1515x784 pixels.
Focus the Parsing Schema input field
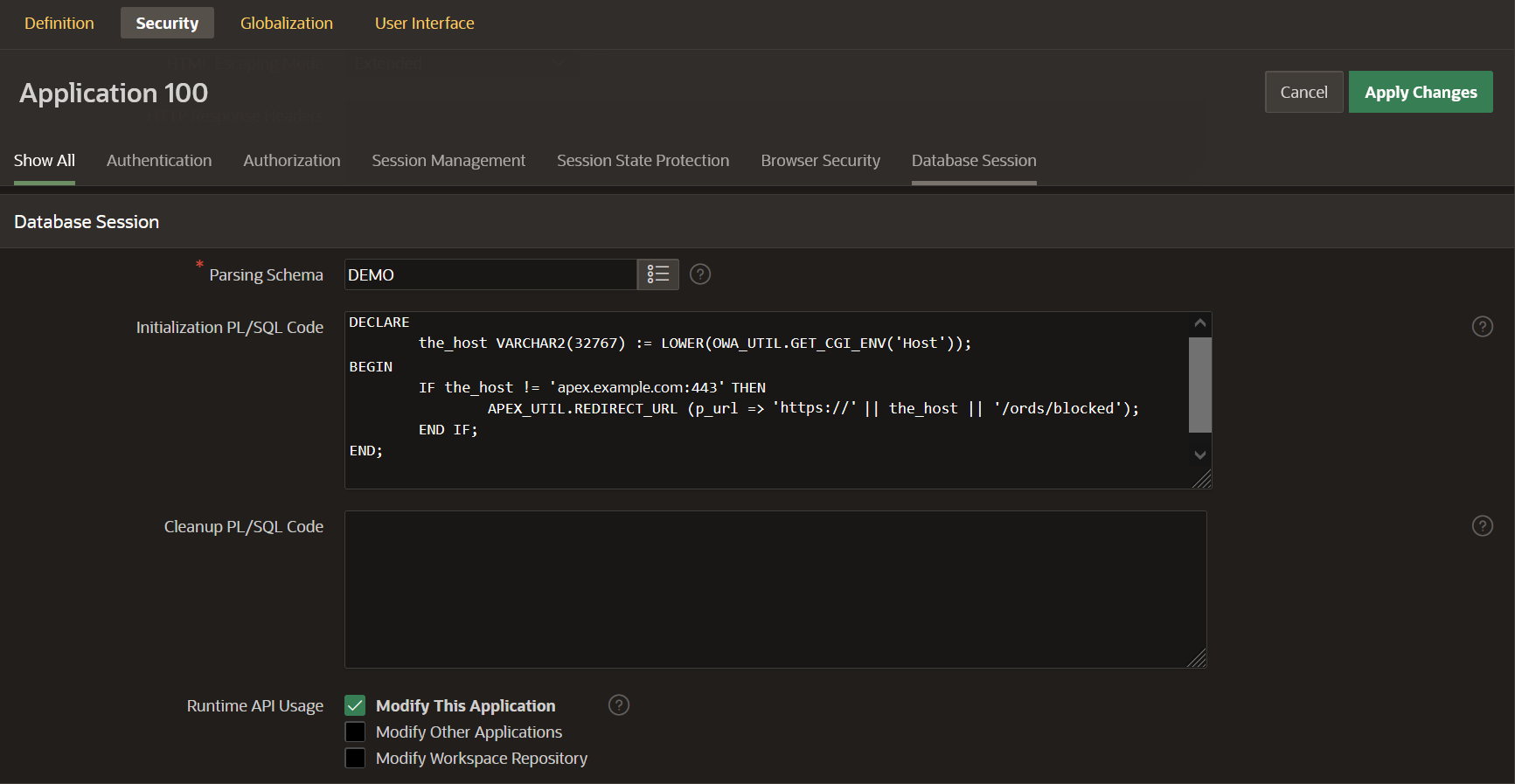coord(490,274)
